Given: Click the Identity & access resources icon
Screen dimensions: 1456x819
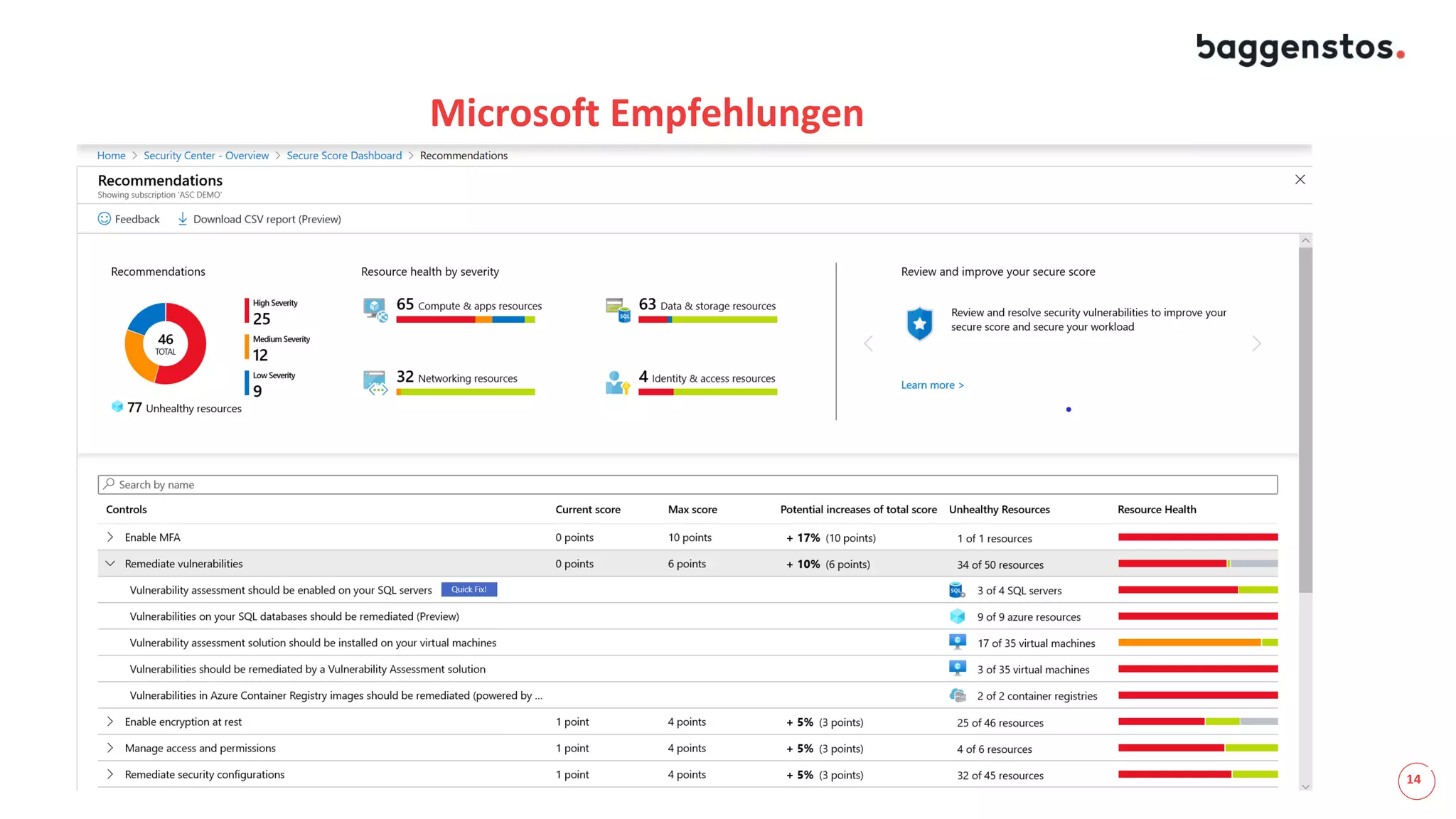Looking at the screenshot, I should click(618, 382).
